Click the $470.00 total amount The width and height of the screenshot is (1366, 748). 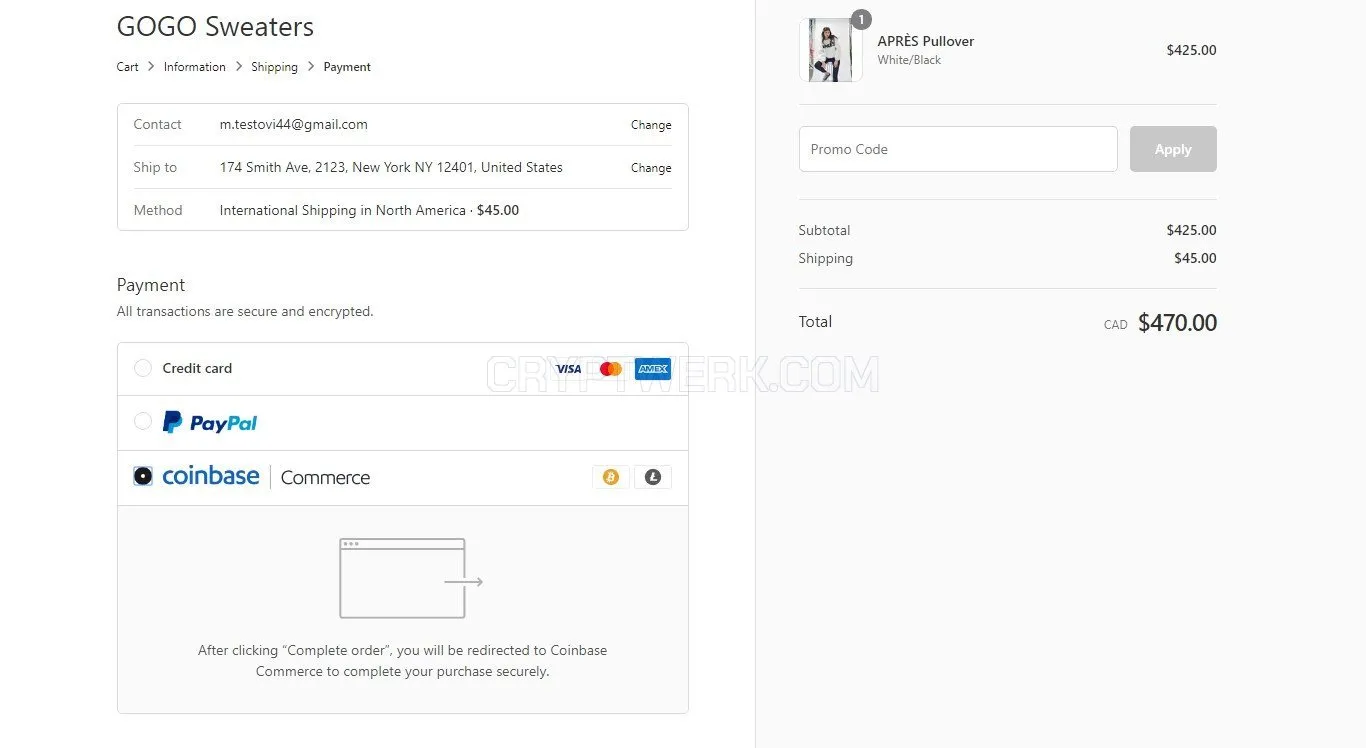1177,323
